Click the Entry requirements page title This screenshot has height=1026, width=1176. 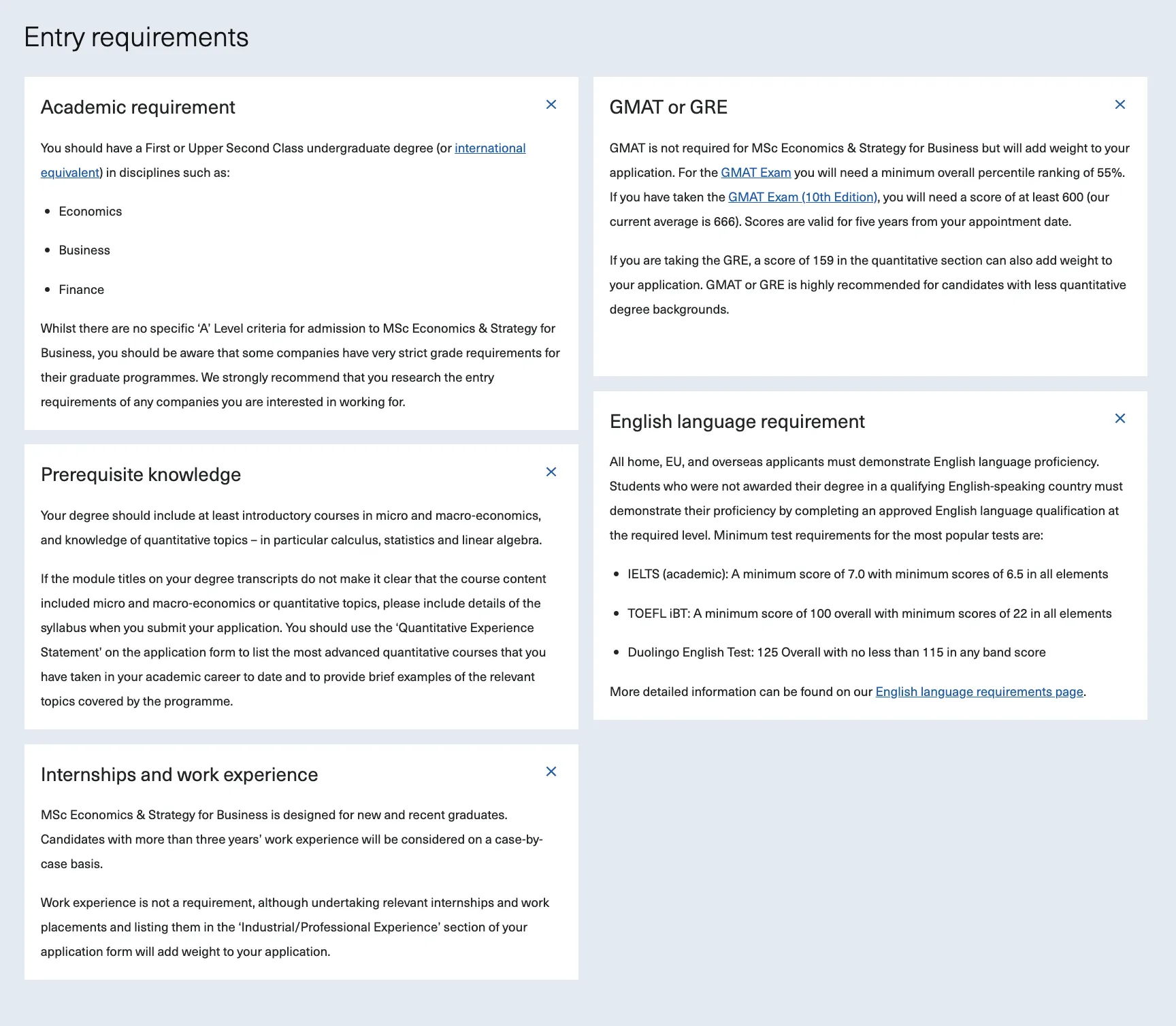click(136, 37)
